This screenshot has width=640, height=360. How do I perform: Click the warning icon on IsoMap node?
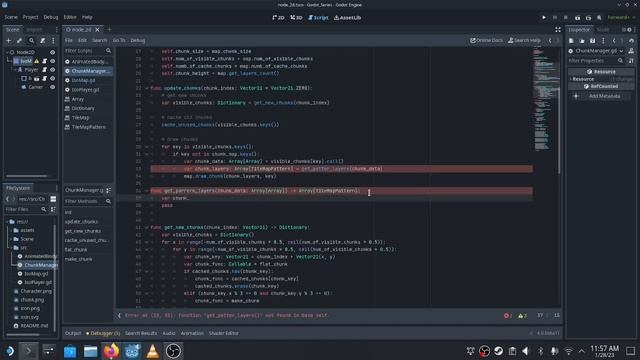37,61
